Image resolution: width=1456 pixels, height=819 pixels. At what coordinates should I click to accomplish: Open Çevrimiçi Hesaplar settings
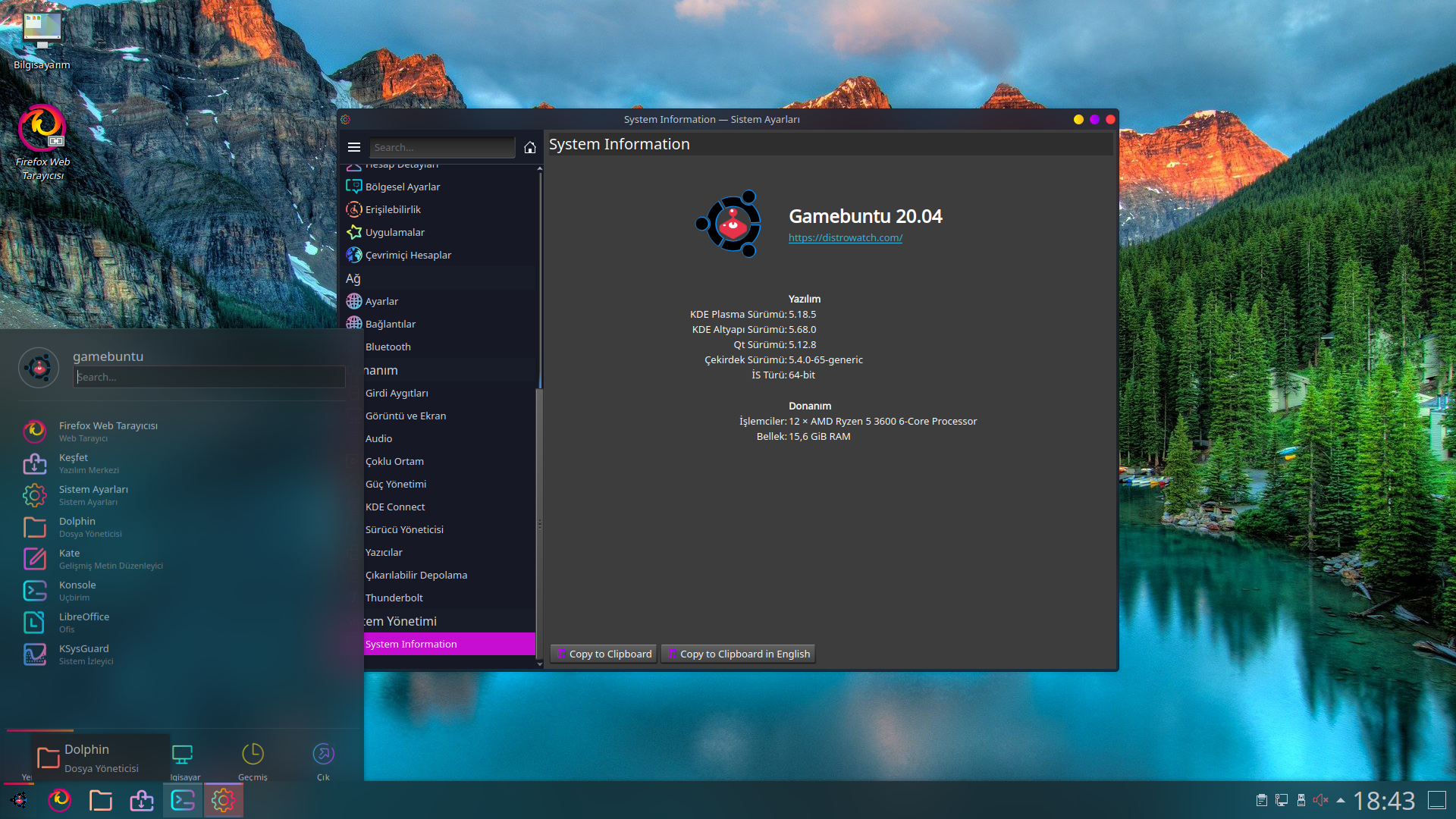[408, 255]
